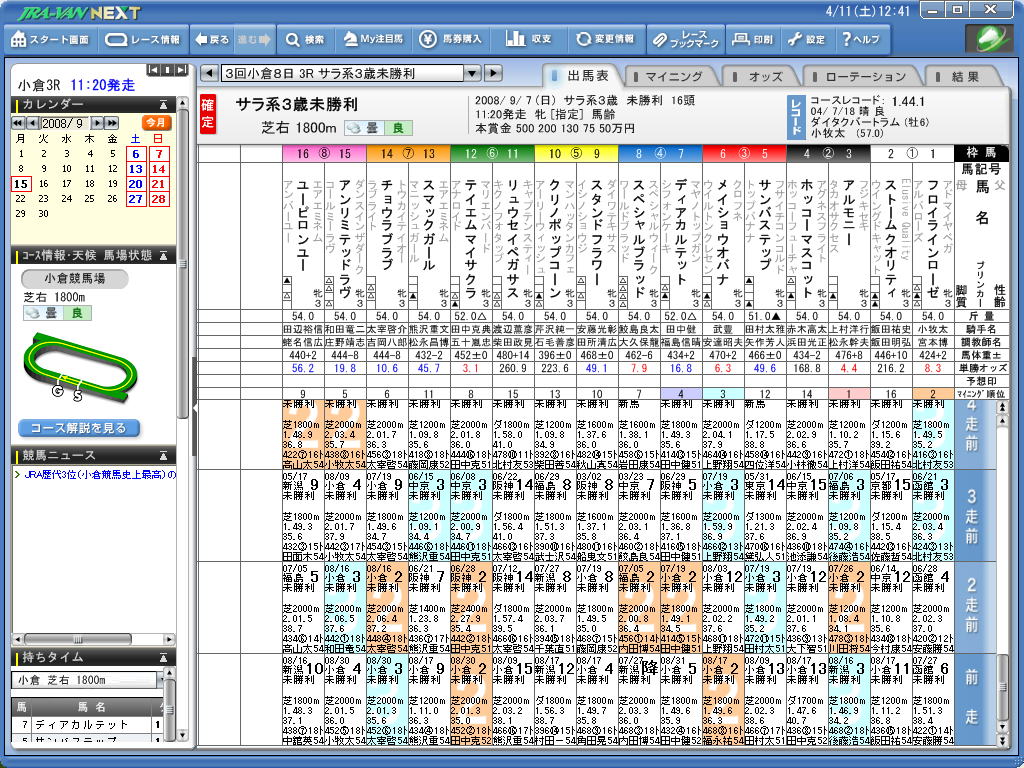1024x768 pixels.
Task: Open the 収支 balance chart
Action: (x=529, y=40)
